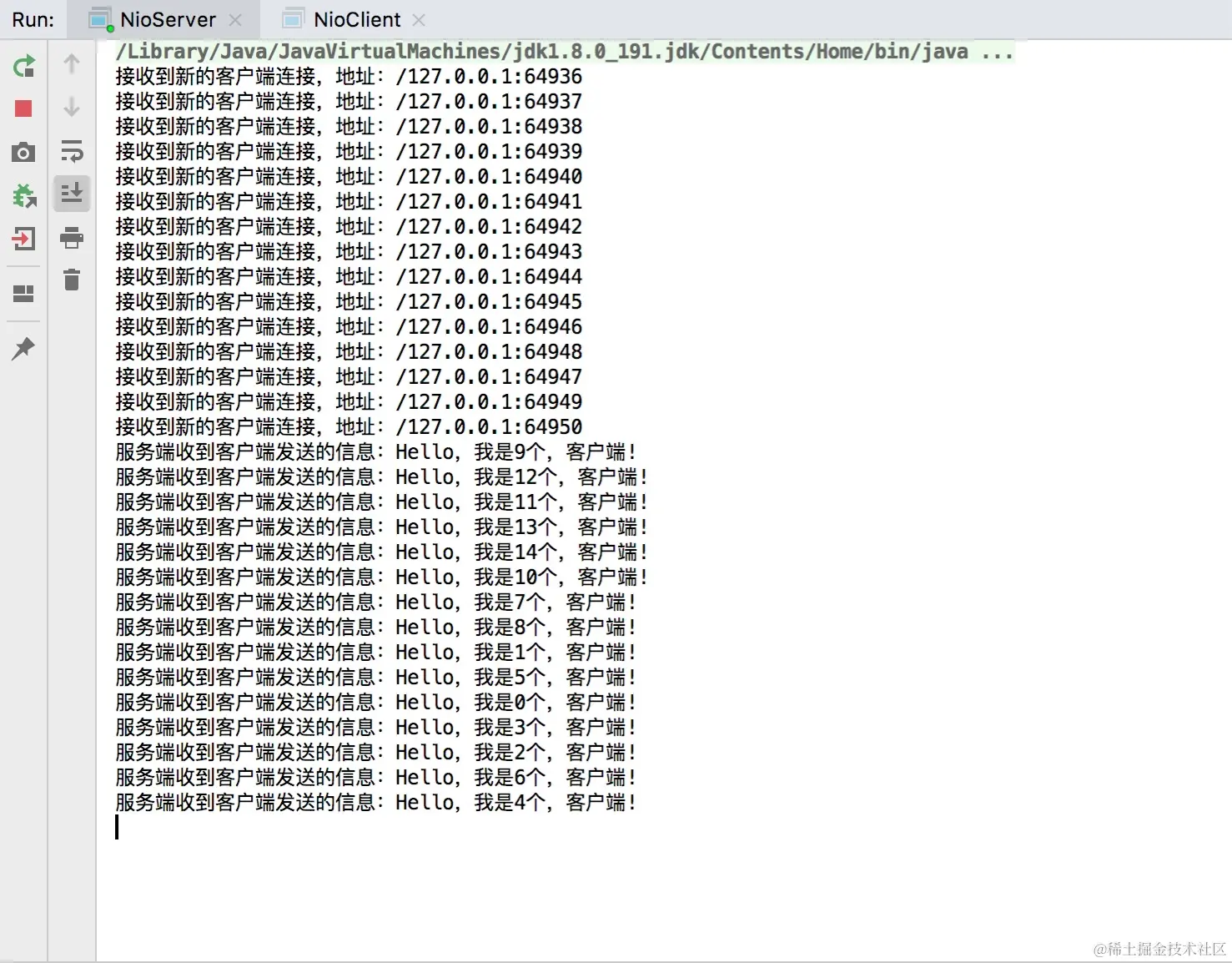1232x963 pixels.
Task: Click the line with address 127.0.0.1:64938
Action: pos(349,127)
